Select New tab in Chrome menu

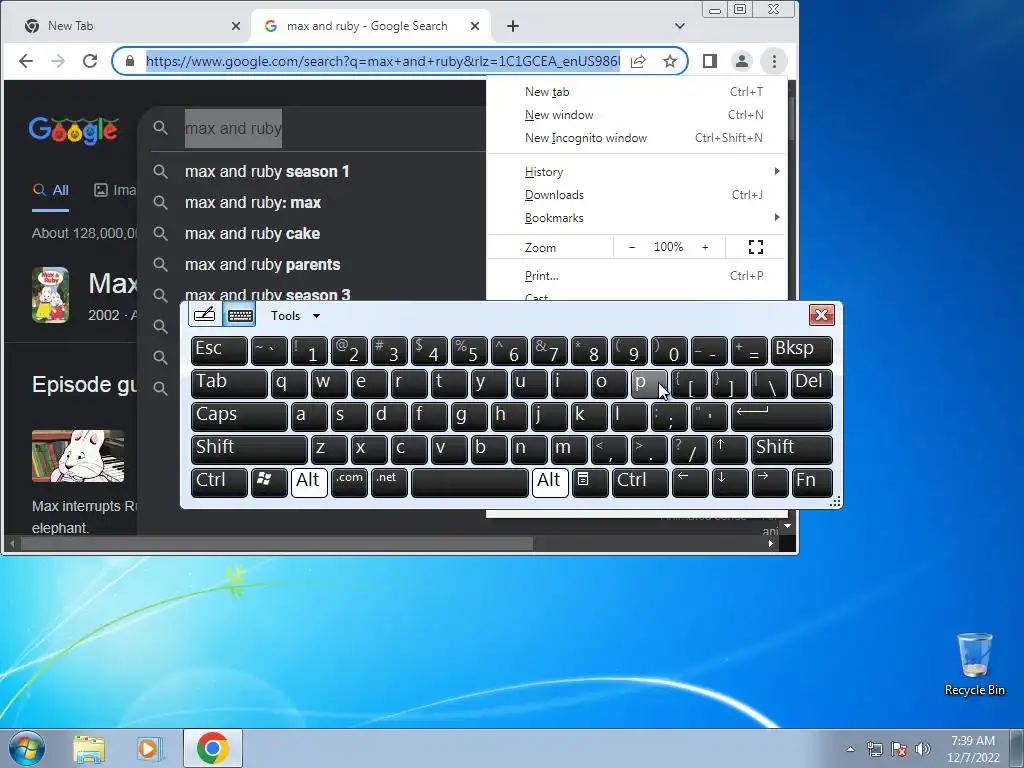coord(637,92)
